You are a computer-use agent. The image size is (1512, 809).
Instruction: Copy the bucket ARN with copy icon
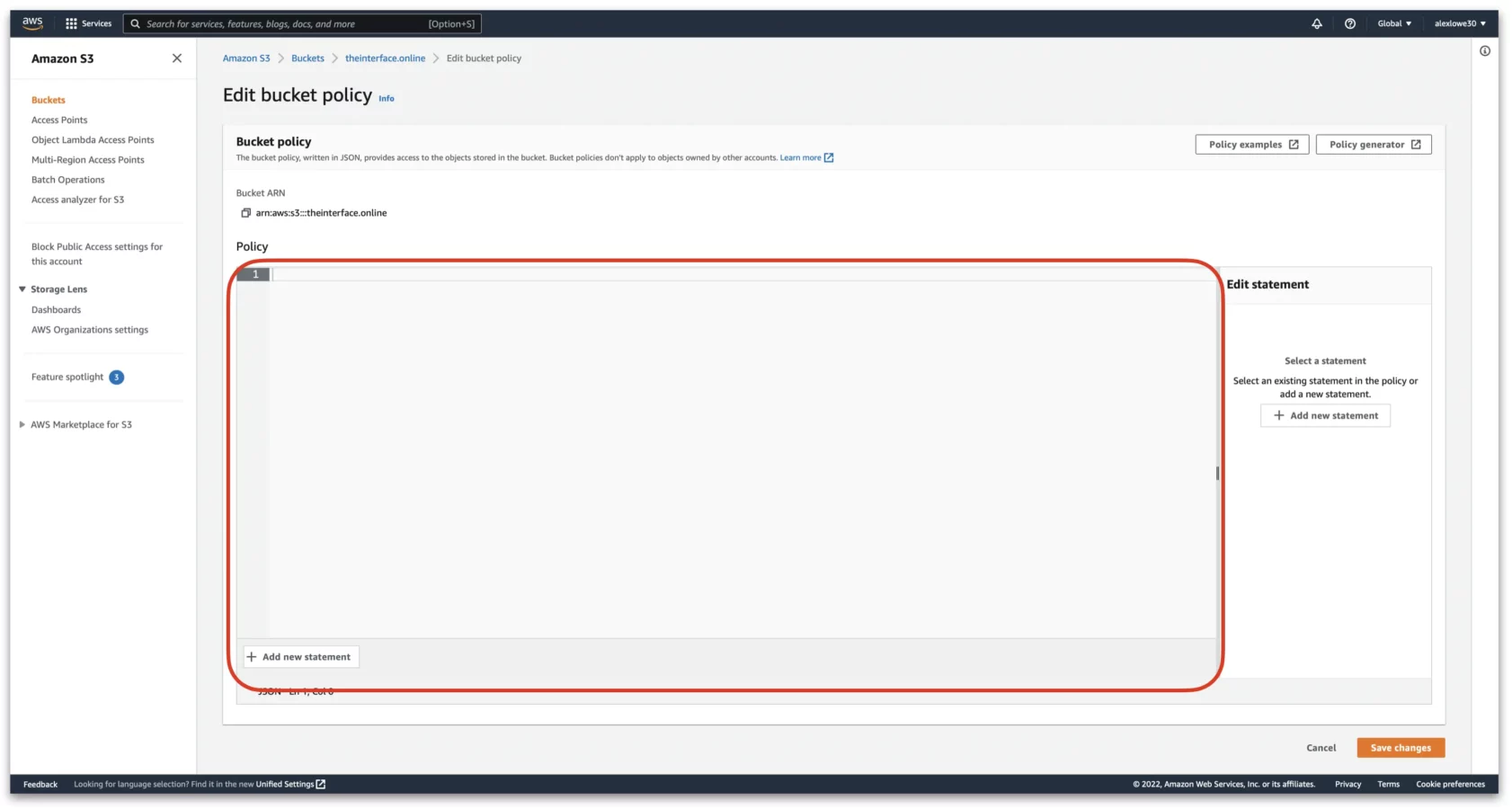(x=245, y=213)
